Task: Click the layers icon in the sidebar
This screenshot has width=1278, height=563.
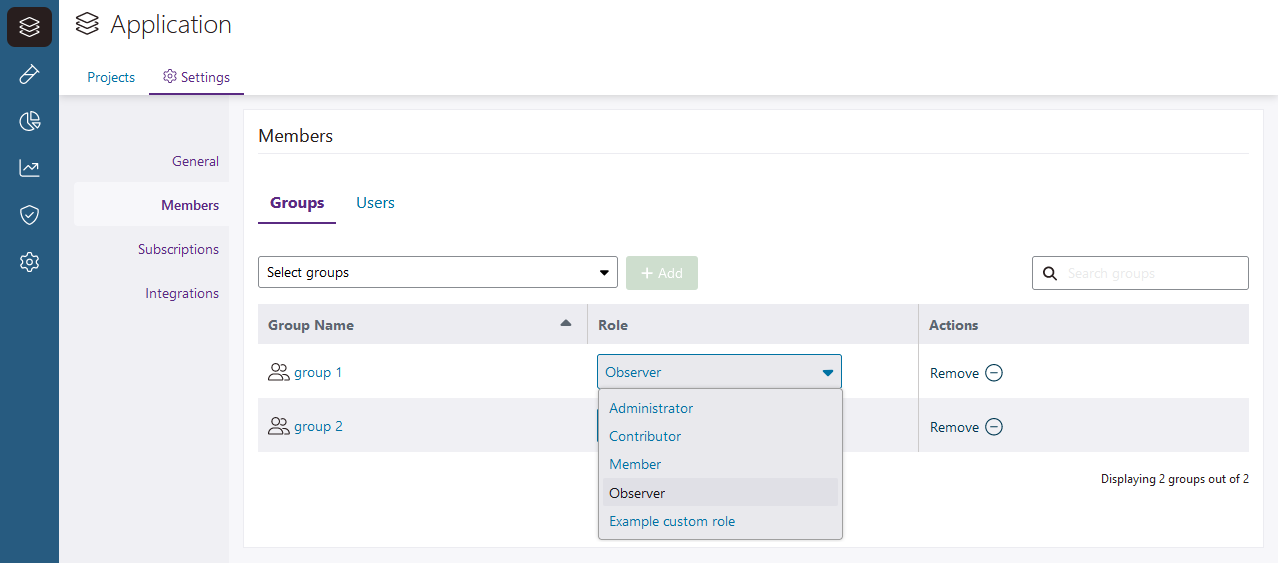Action: pos(29,27)
